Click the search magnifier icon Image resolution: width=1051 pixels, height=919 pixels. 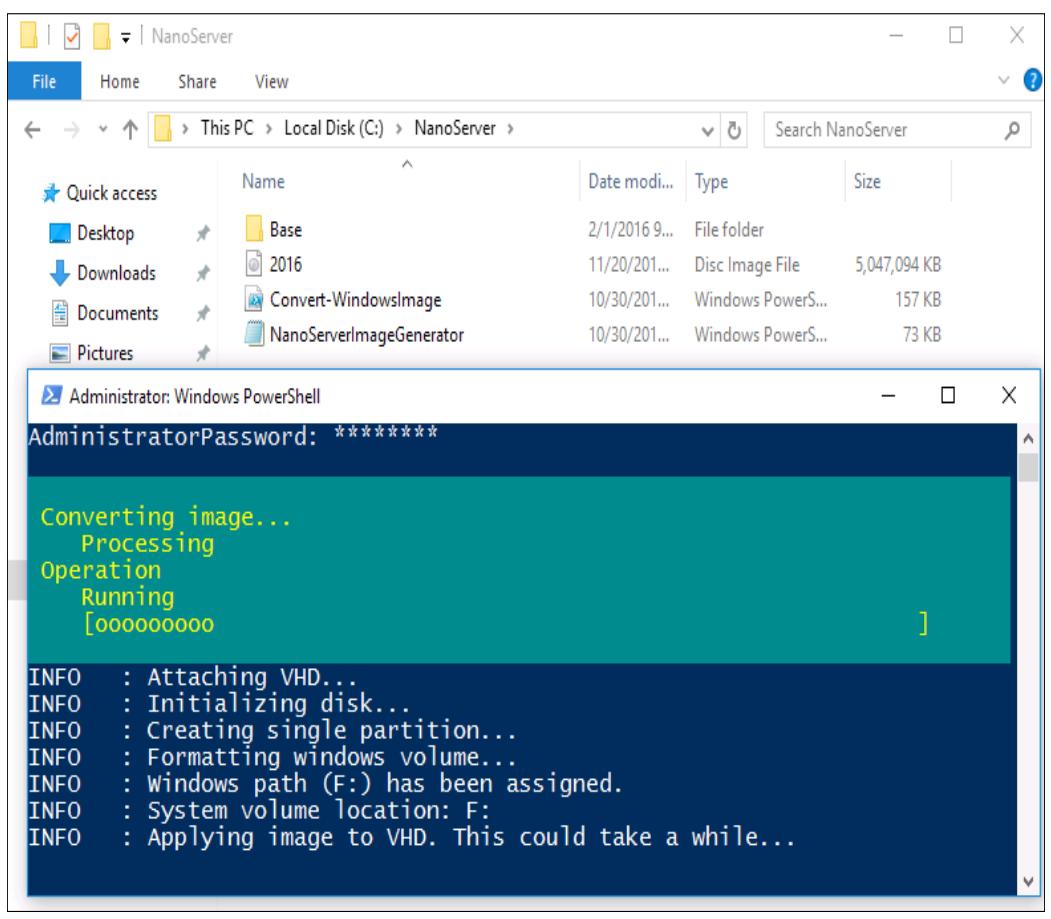click(1012, 129)
